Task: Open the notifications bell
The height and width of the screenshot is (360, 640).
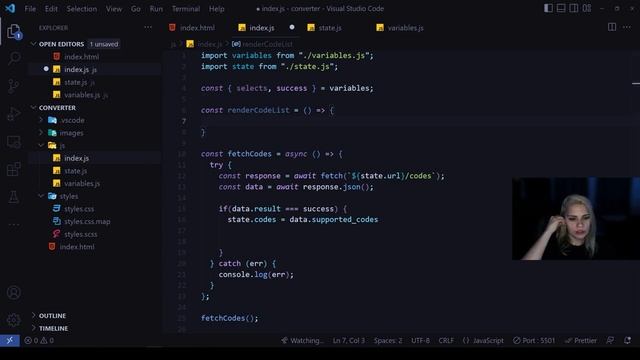Action: click(627, 340)
